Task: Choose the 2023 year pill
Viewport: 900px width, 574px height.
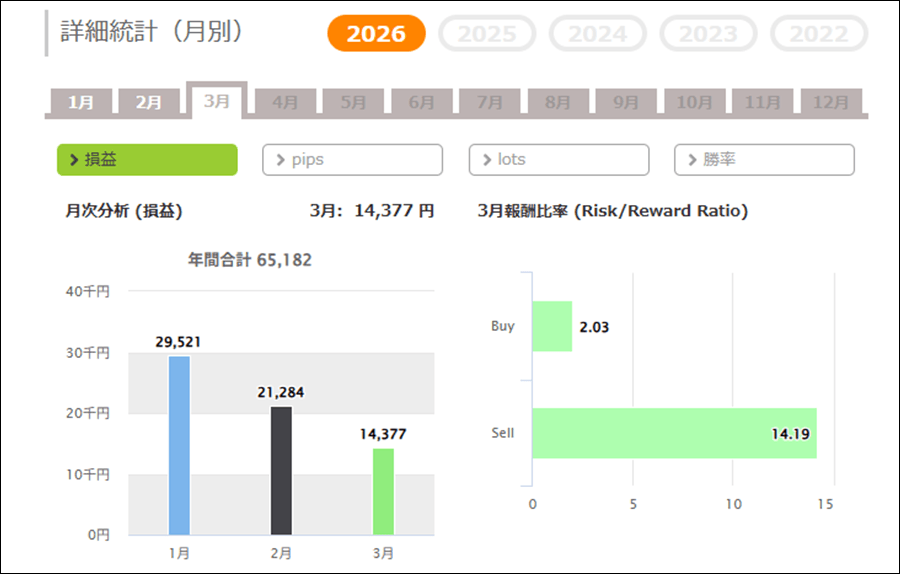Action: click(708, 34)
